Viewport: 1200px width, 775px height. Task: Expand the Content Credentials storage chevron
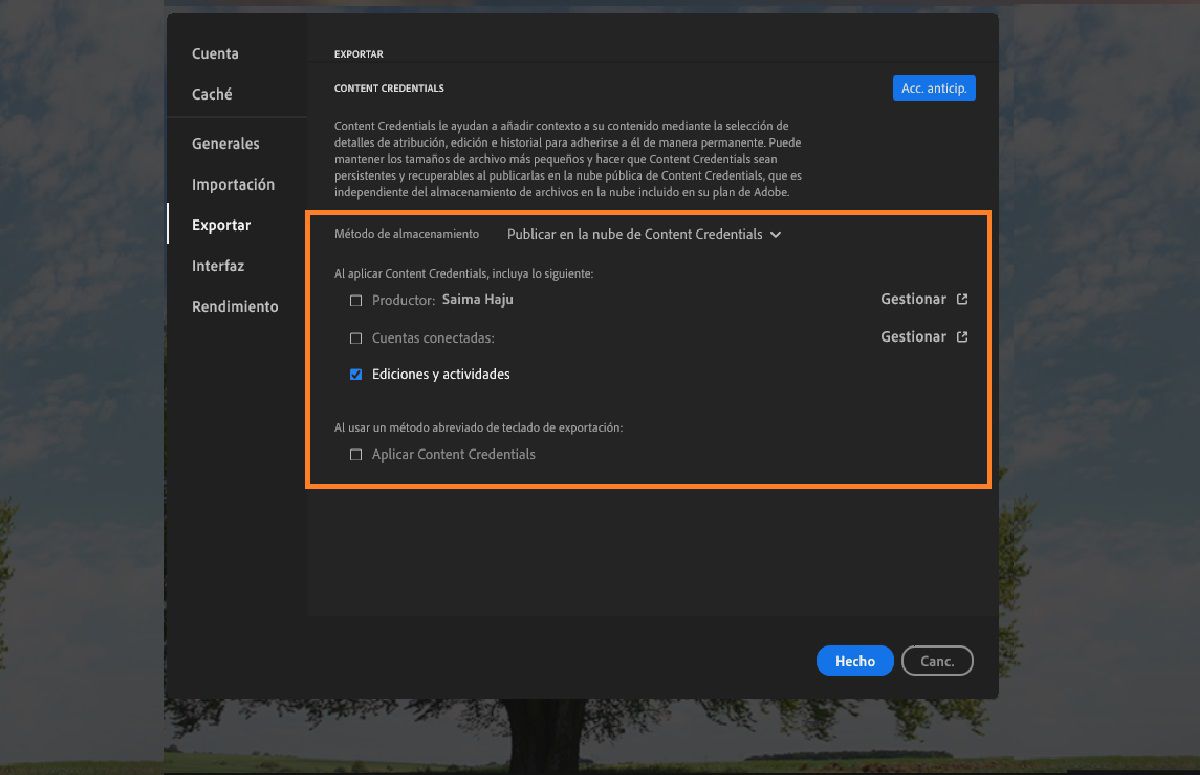pos(775,234)
